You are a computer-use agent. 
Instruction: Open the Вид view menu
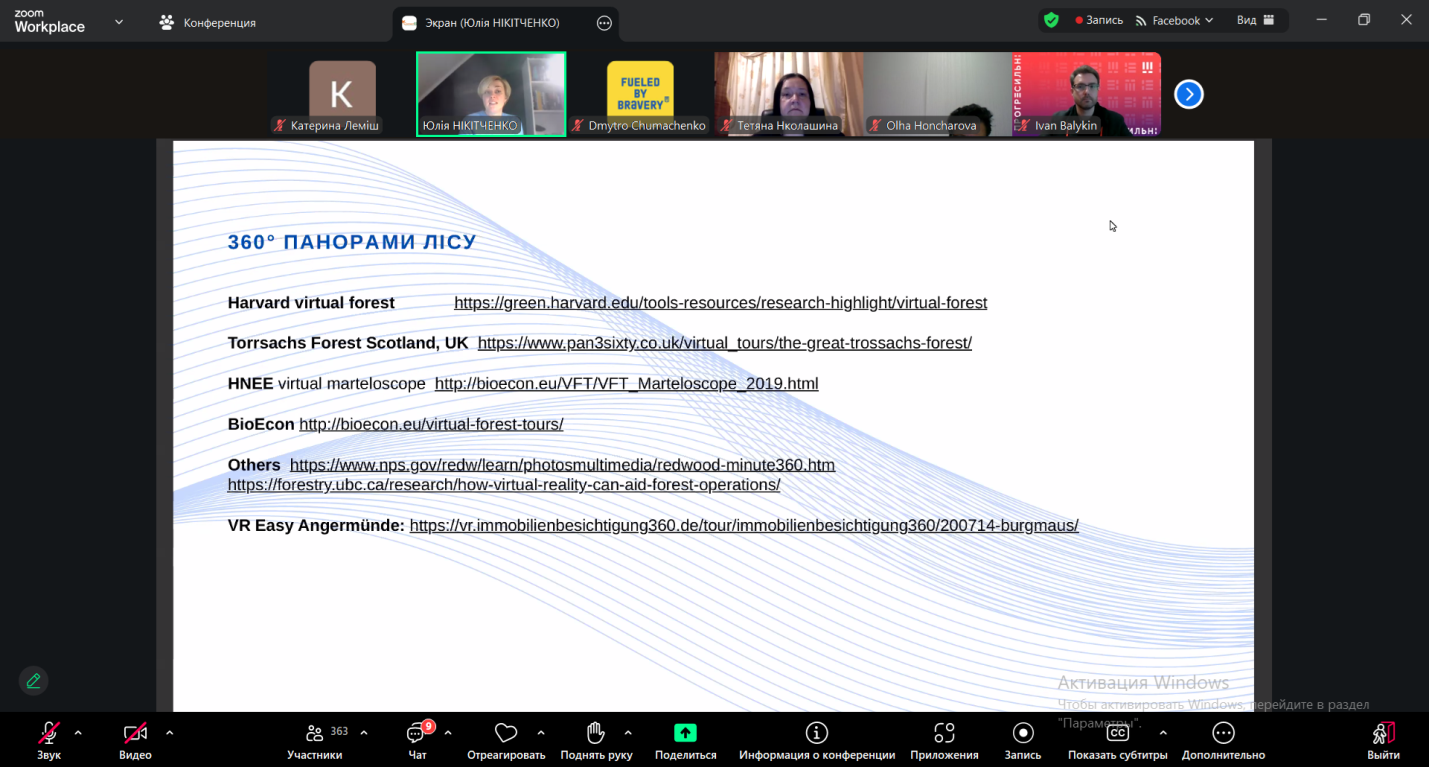click(x=1255, y=21)
